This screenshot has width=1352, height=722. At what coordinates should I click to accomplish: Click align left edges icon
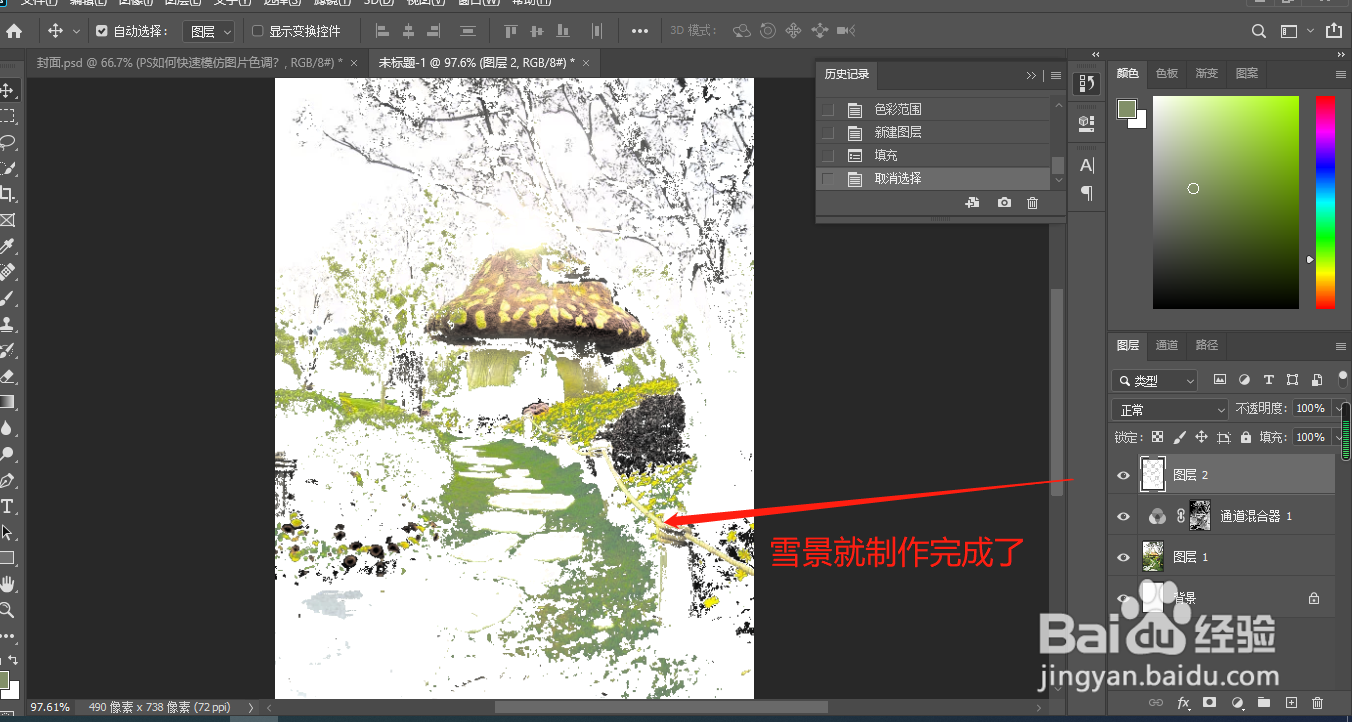381,31
